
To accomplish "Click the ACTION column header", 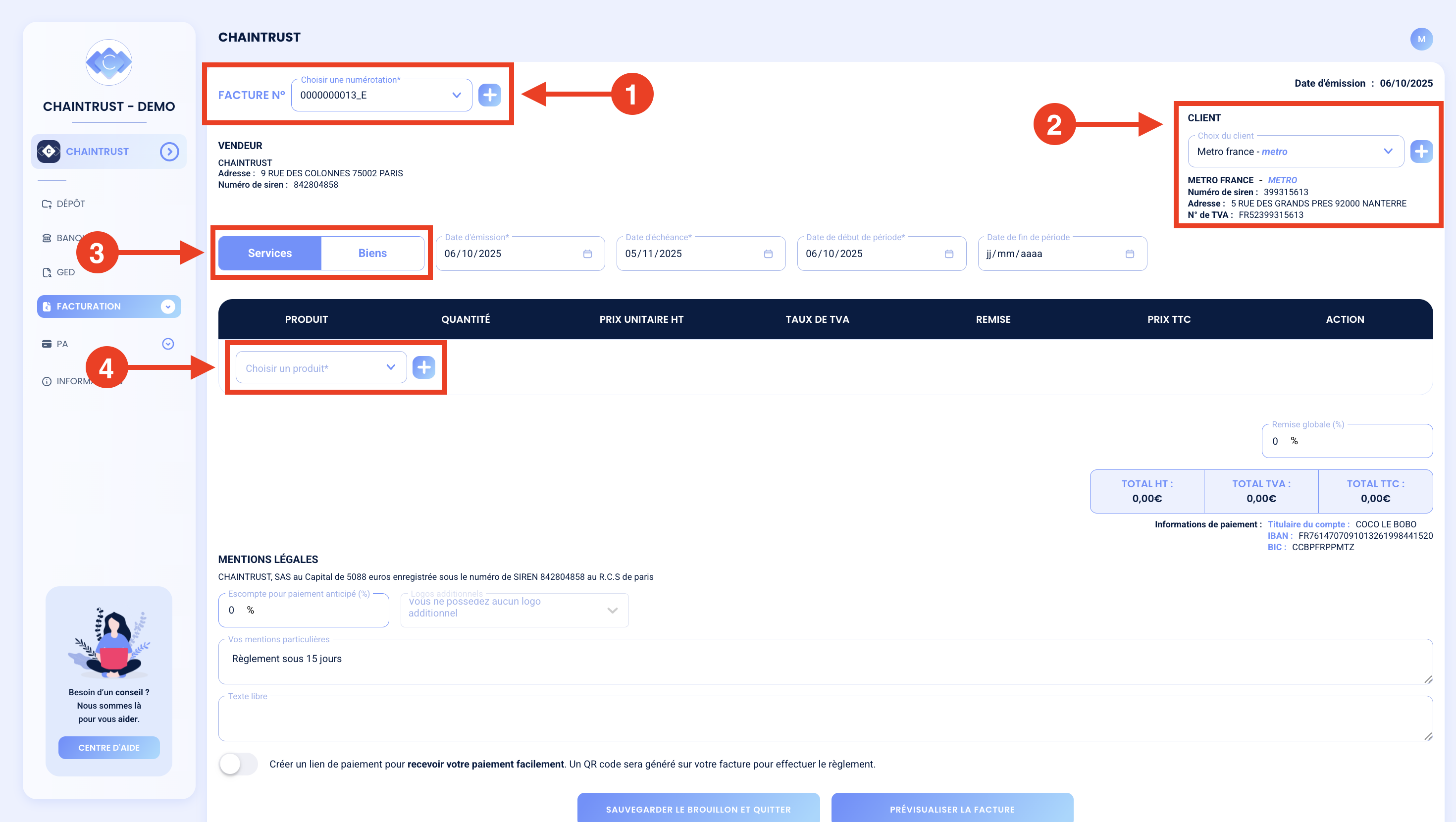I will [1345, 319].
